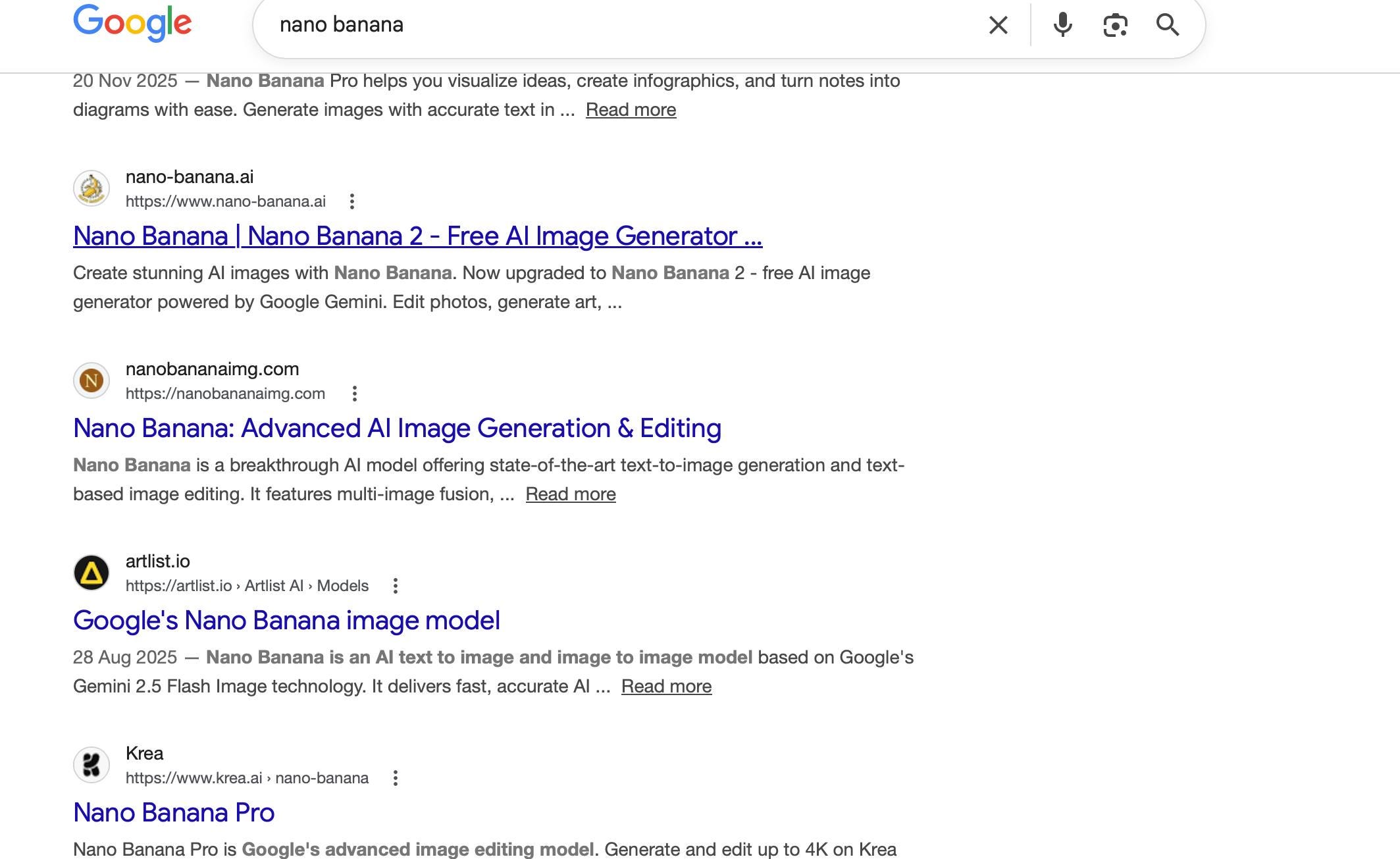The image size is (1400, 859).
Task: Click the nano-banana.ai site favicon
Action: pyautogui.click(x=91, y=188)
